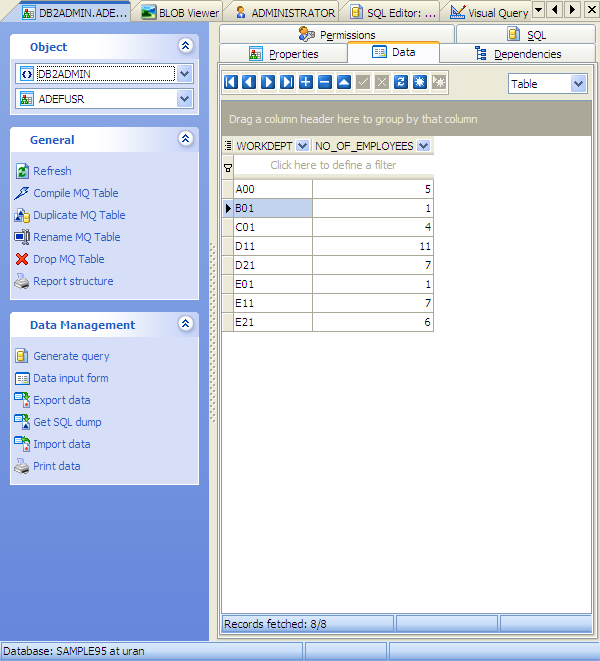Viewport: 600px width, 661px height.
Task: Open the Table view mode dropdown
Action: [578, 84]
